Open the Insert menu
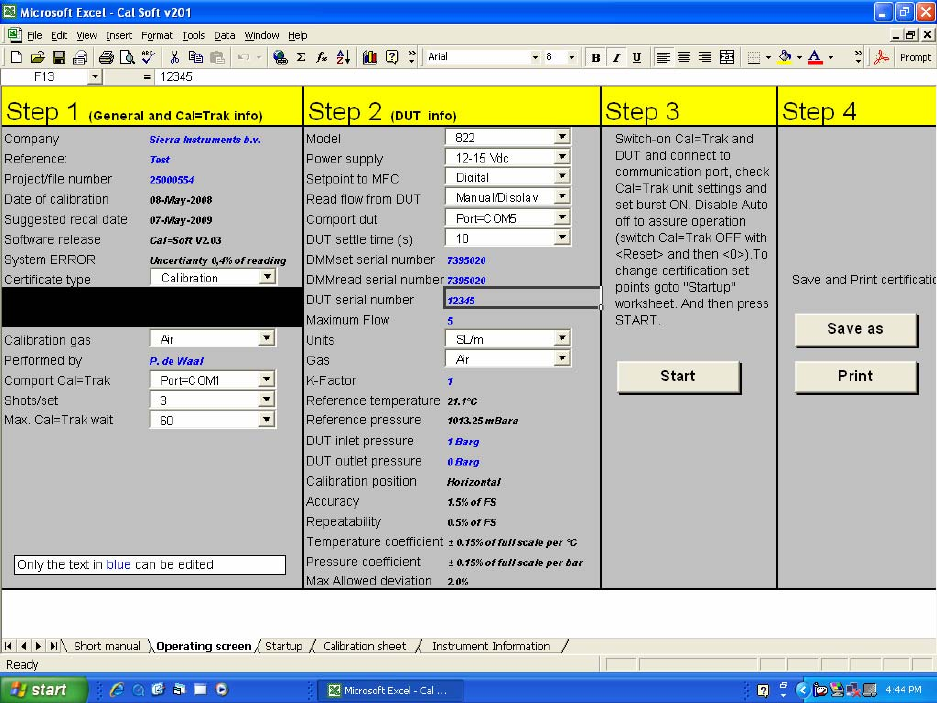The height and width of the screenshot is (703, 937). [x=120, y=36]
